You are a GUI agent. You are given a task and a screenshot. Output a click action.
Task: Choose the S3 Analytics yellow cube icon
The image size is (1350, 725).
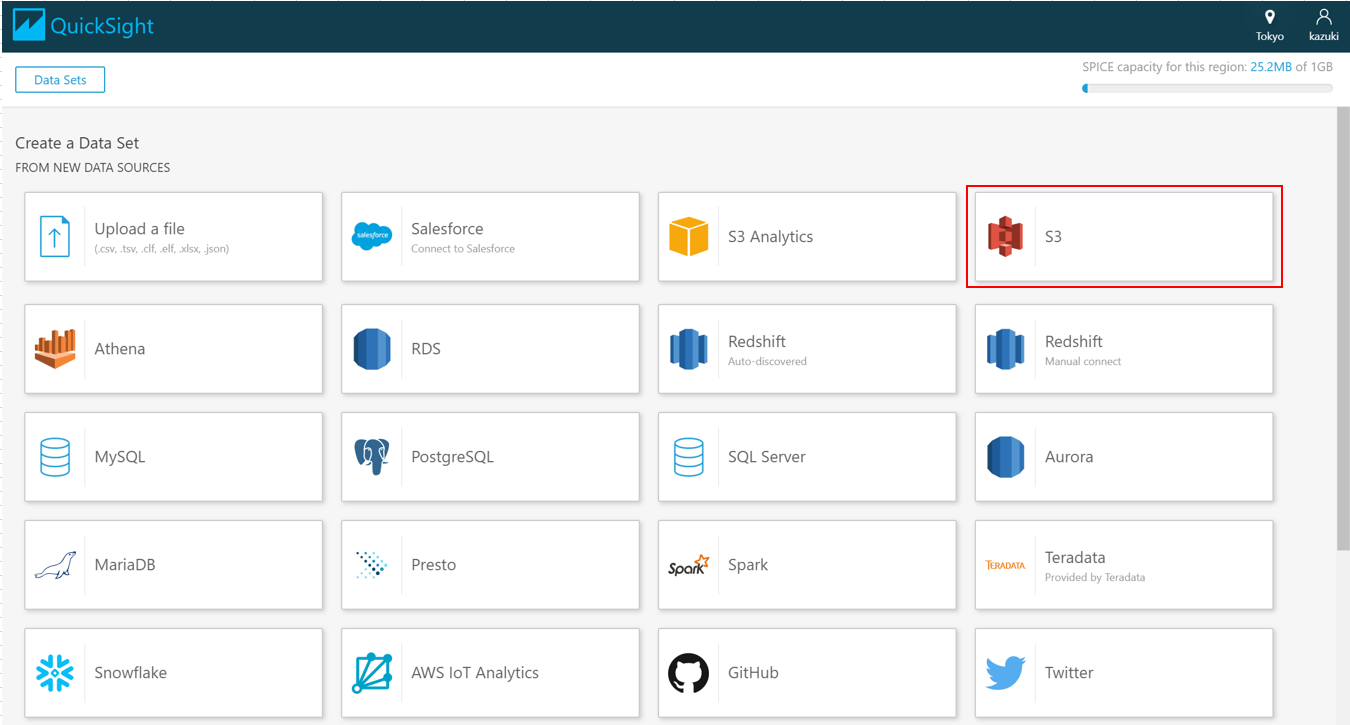(x=689, y=237)
